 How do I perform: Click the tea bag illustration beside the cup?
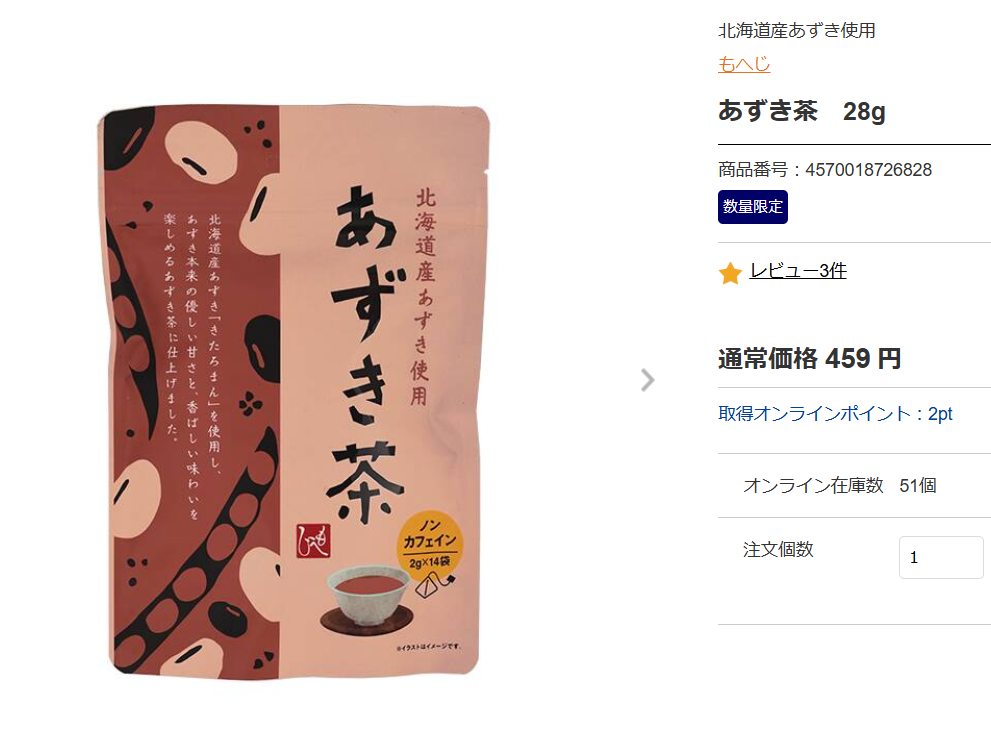(436, 584)
